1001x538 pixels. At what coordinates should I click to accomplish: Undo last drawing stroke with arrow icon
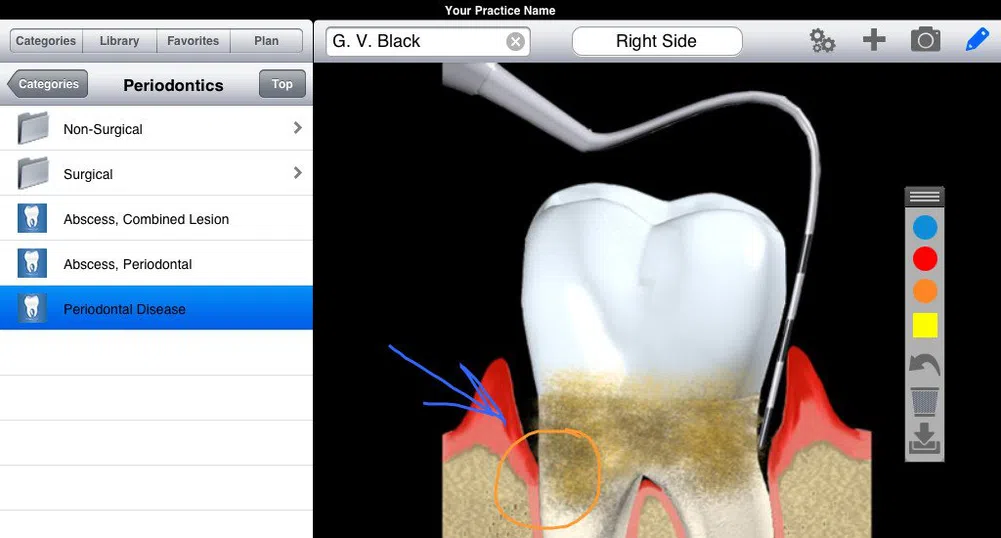tap(925, 365)
